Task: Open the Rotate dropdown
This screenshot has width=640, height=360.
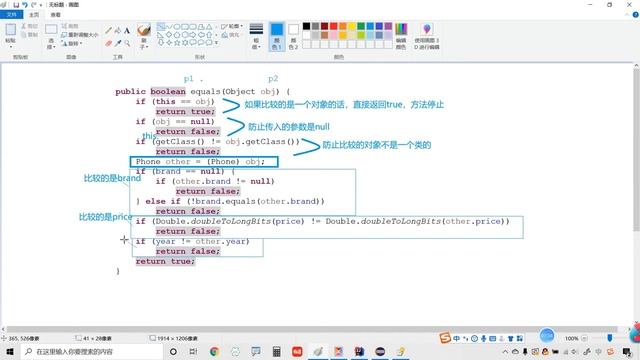Action: tap(72, 43)
